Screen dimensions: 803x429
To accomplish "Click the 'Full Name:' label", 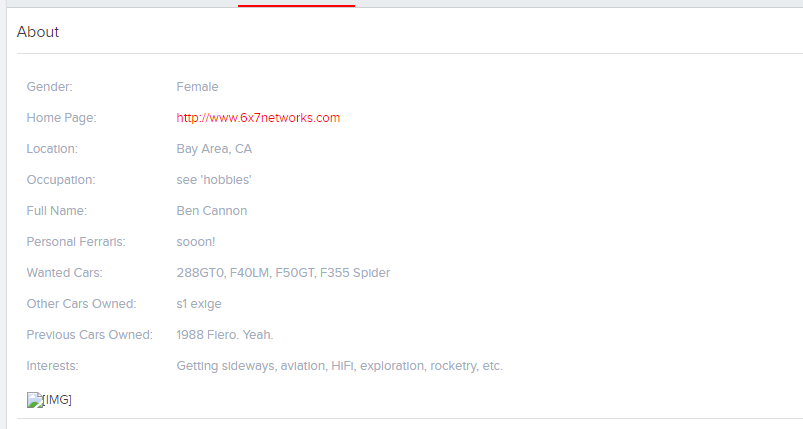I will click(x=57, y=211).
